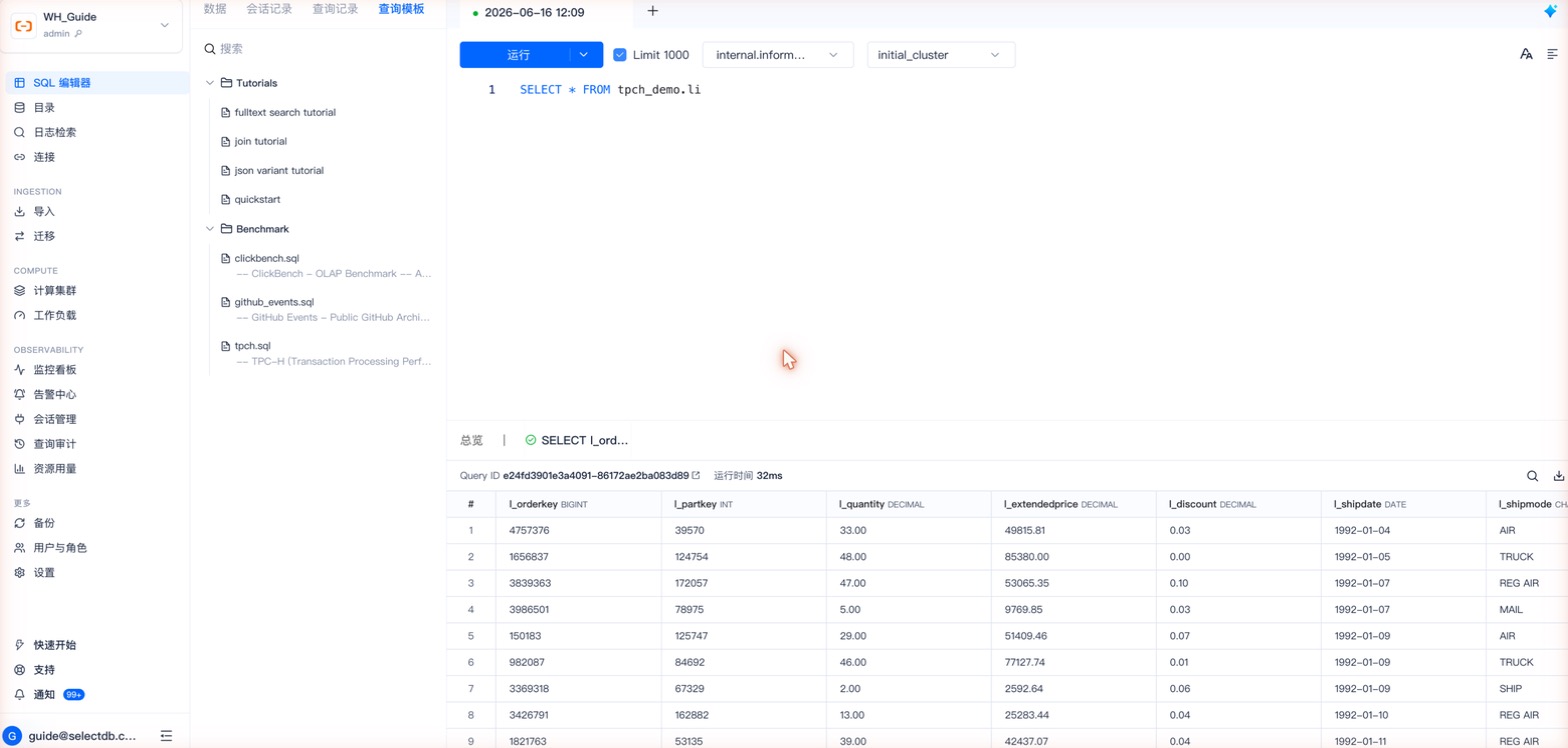Switch to the 查询模板 tab
The width and height of the screenshot is (1568, 748).
coord(401,9)
